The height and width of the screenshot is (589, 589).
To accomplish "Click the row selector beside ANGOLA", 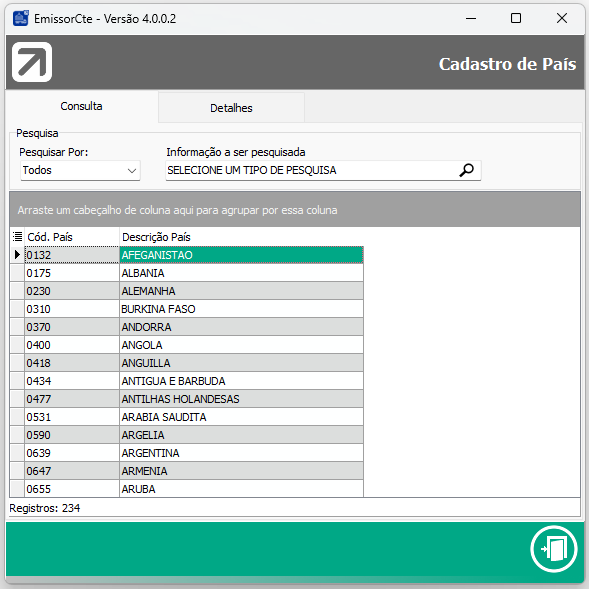I will pos(17,345).
